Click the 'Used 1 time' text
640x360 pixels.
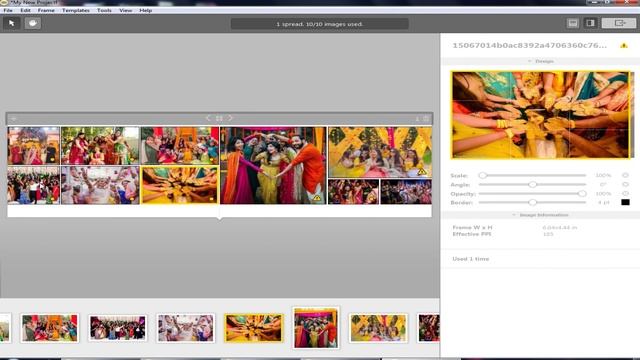pyautogui.click(x=471, y=259)
